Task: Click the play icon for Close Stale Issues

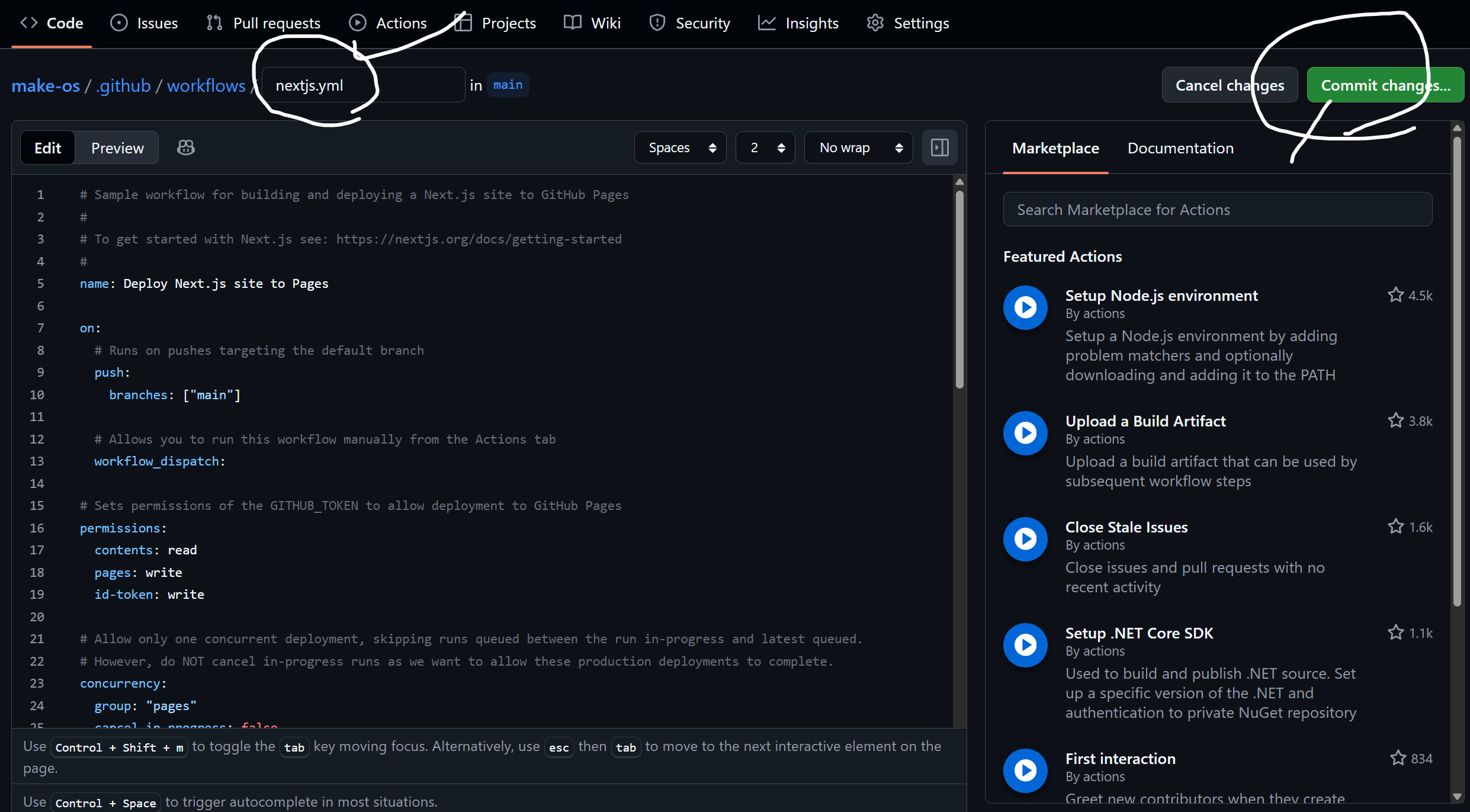Action: point(1025,539)
